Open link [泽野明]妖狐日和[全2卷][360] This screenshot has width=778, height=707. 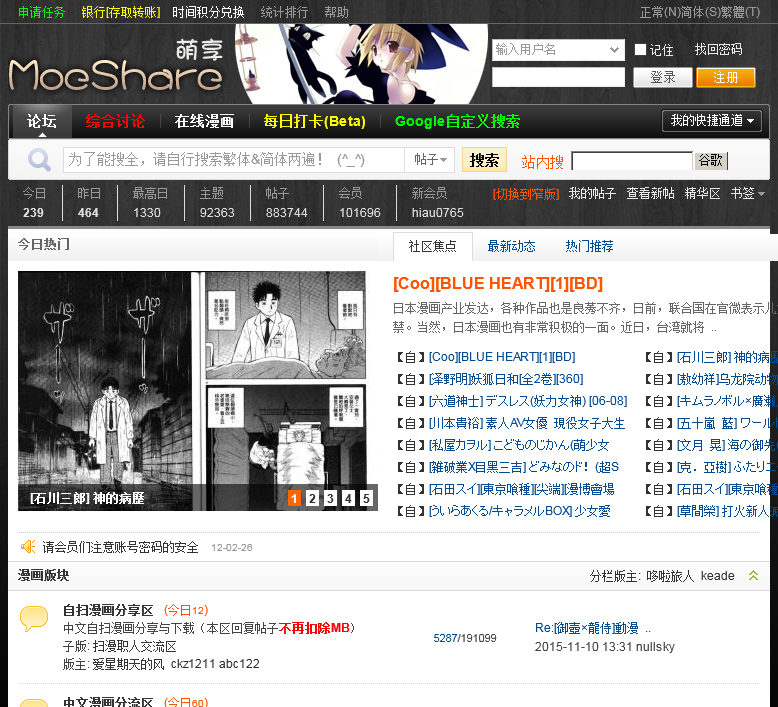click(x=506, y=379)
